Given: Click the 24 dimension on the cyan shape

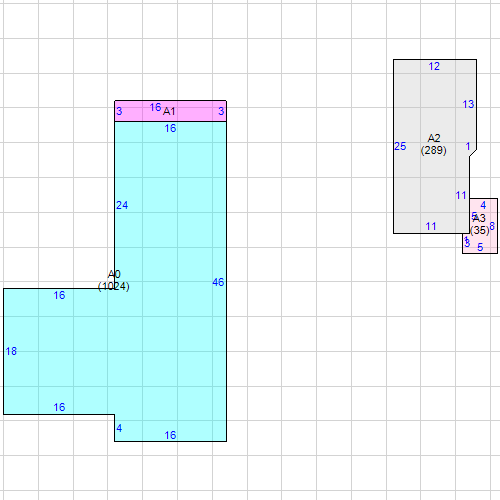Looking at the screenshot, I should point(122,205).
